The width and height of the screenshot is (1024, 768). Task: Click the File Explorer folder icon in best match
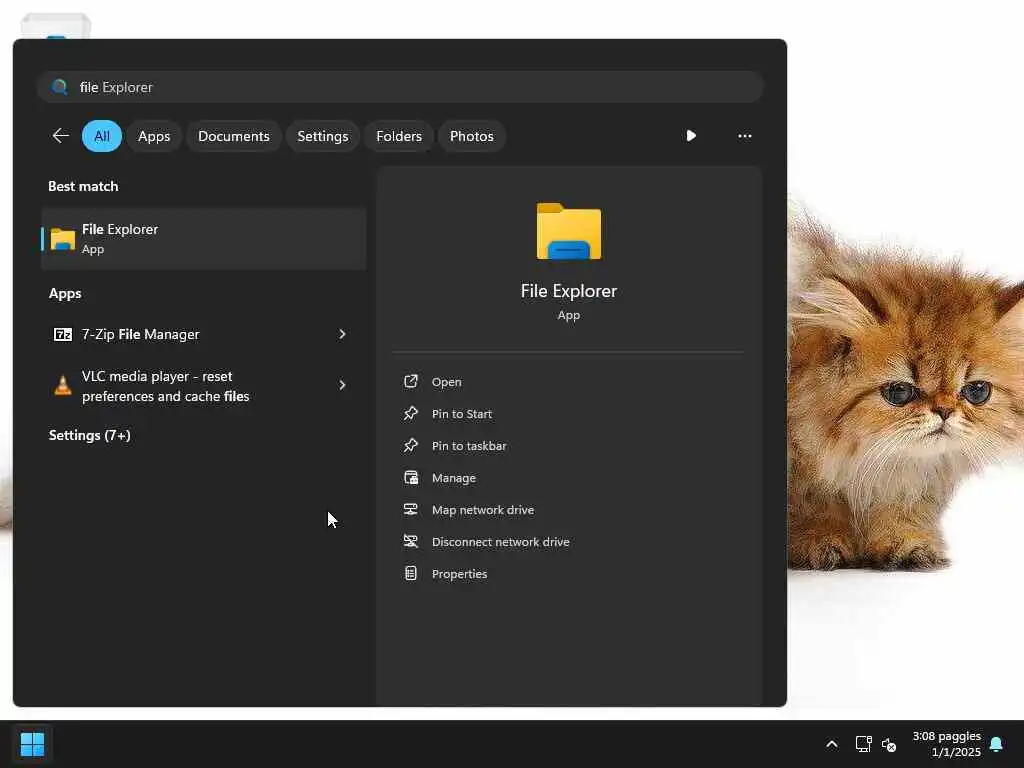[x=63, y=239]
